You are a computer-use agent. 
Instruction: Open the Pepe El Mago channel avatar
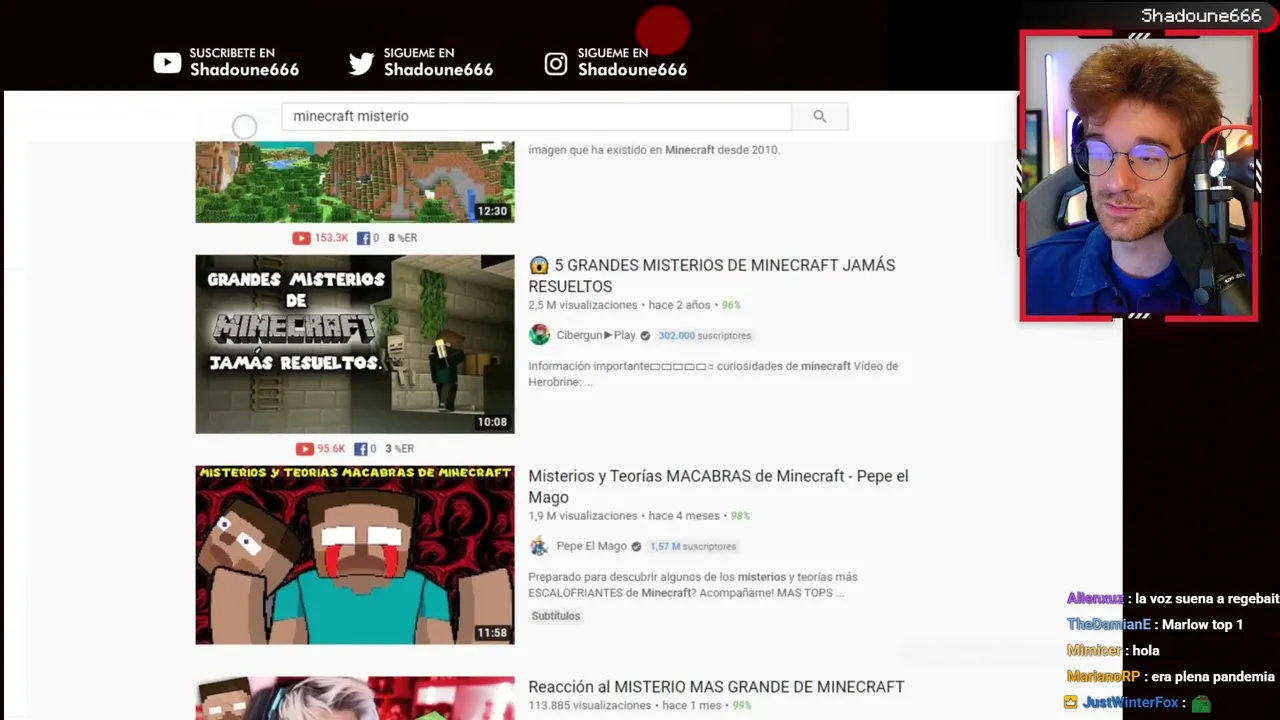(x=539, y=546)
